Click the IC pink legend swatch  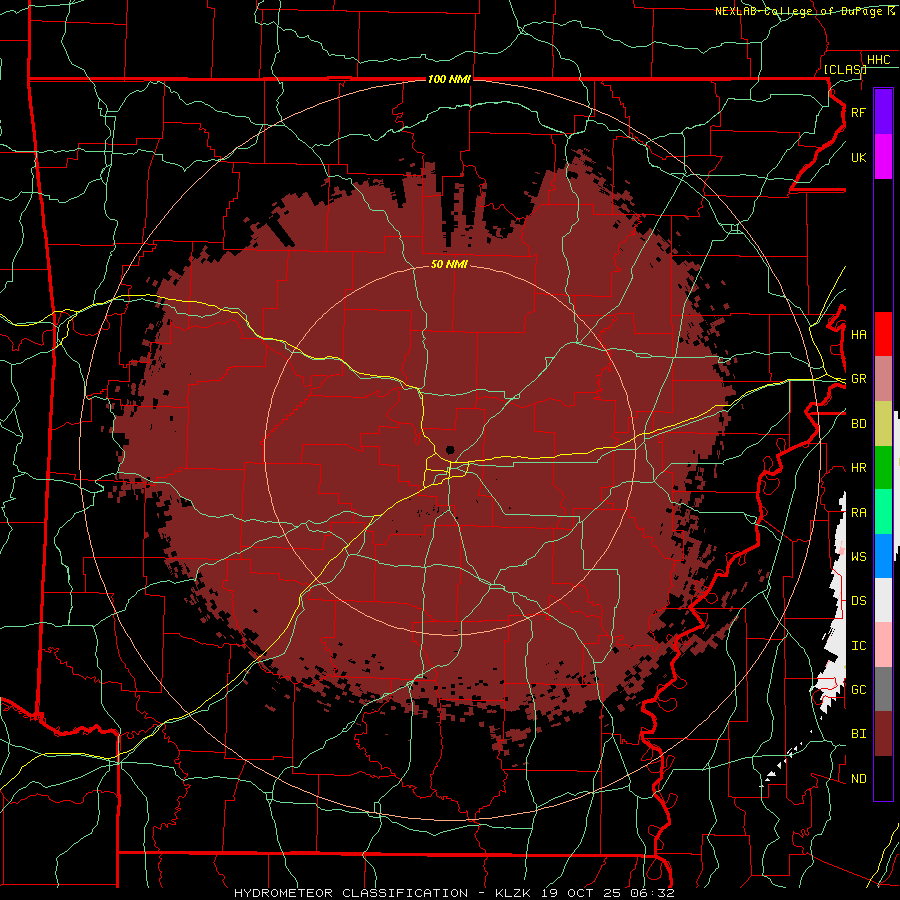point(883,645)
